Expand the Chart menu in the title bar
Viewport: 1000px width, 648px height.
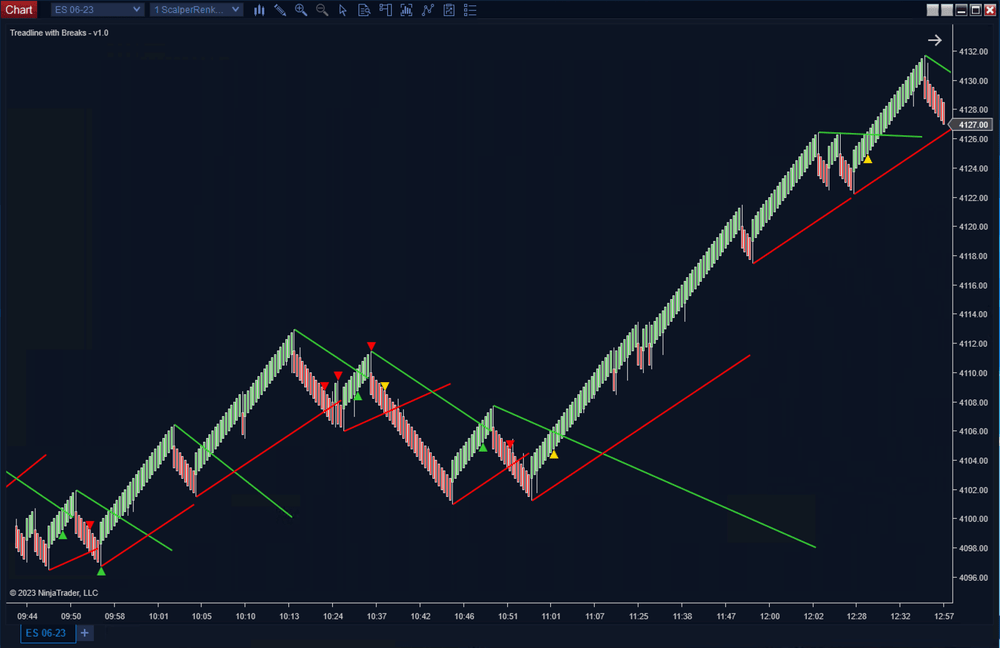point(19,9)
